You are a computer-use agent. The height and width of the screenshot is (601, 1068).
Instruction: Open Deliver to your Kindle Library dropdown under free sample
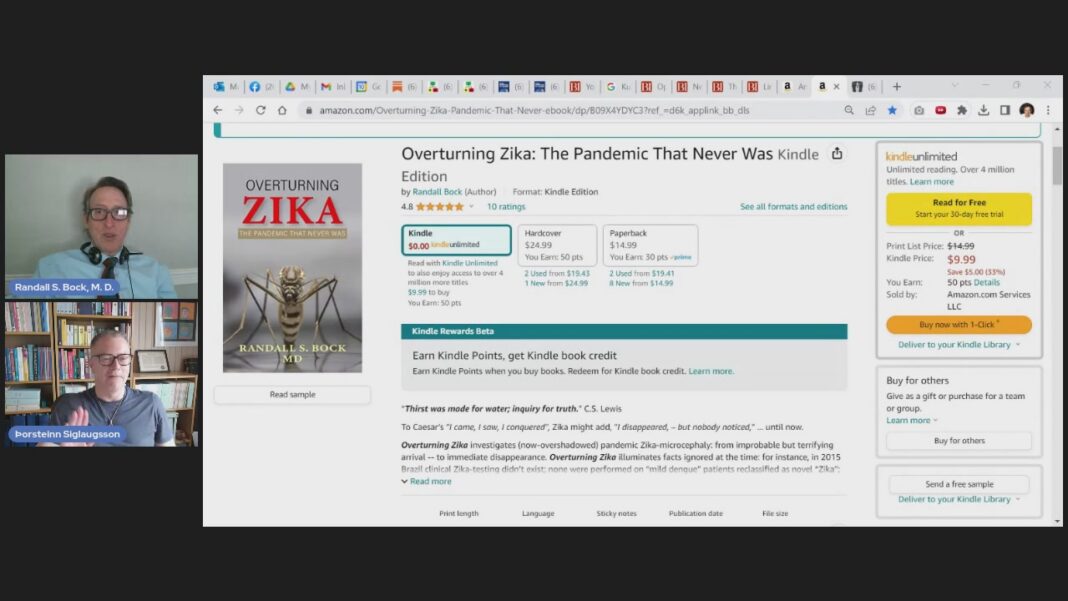pyautogui.click(x=959, y=499)
